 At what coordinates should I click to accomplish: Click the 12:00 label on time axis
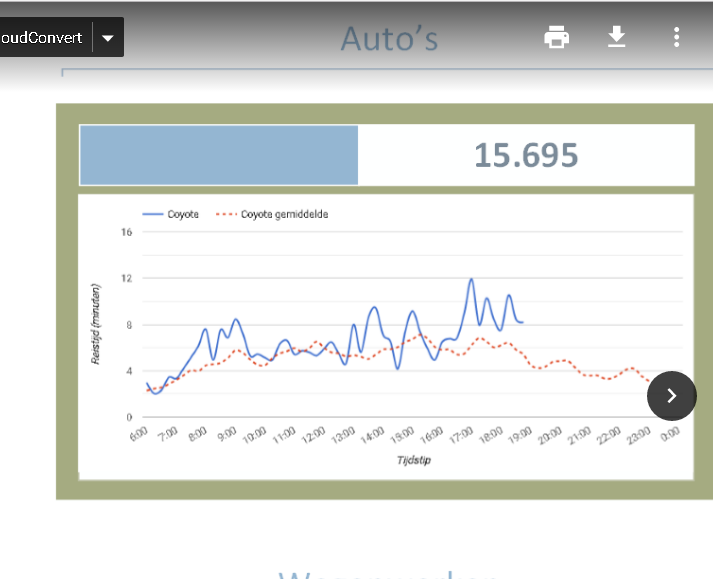coord(313,436)
